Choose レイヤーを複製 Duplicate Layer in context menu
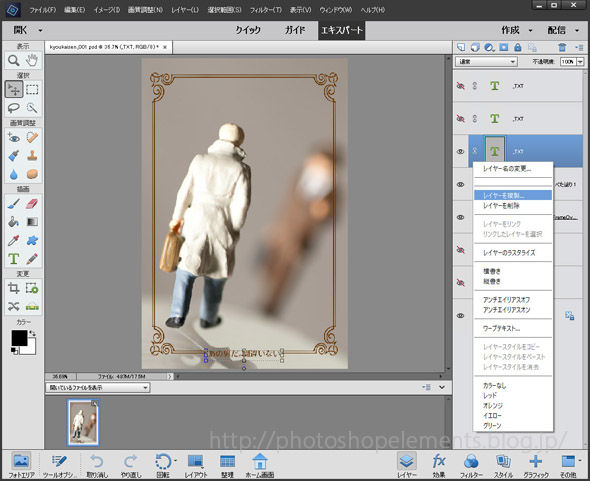Image resolution: width=590 pixels, height=481 pixels. pyautogui.click(x=512, y=195)
